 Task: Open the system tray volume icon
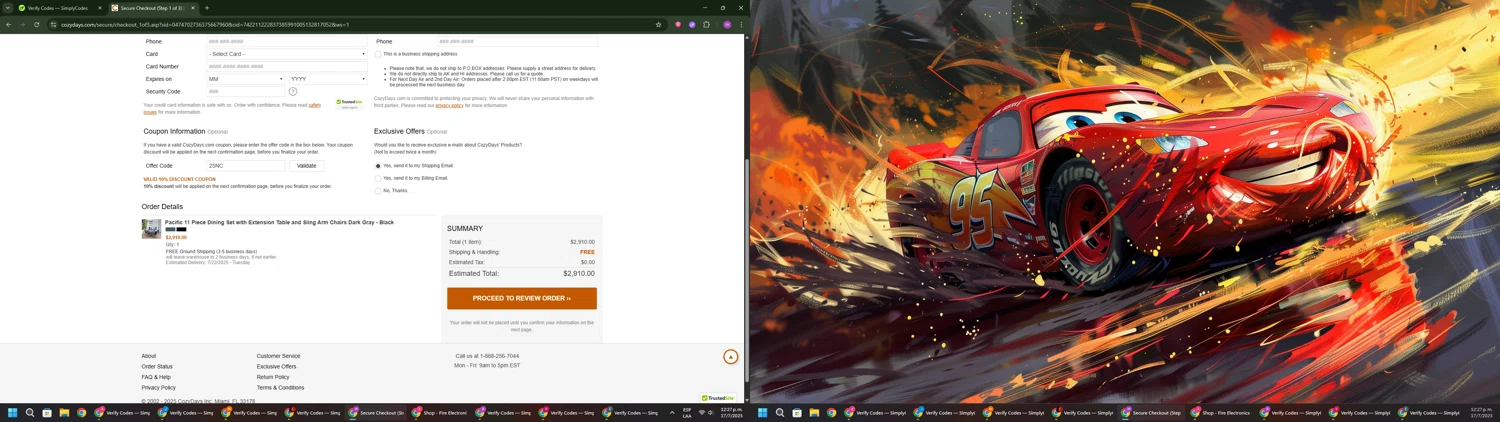(711, 412)
